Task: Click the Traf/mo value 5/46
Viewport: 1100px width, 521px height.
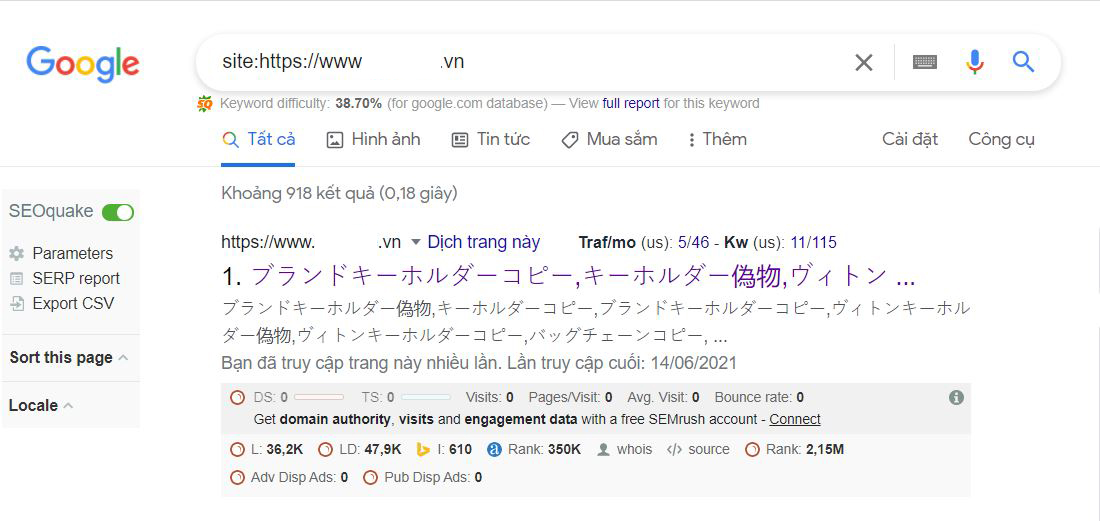Action: [693, 243]
